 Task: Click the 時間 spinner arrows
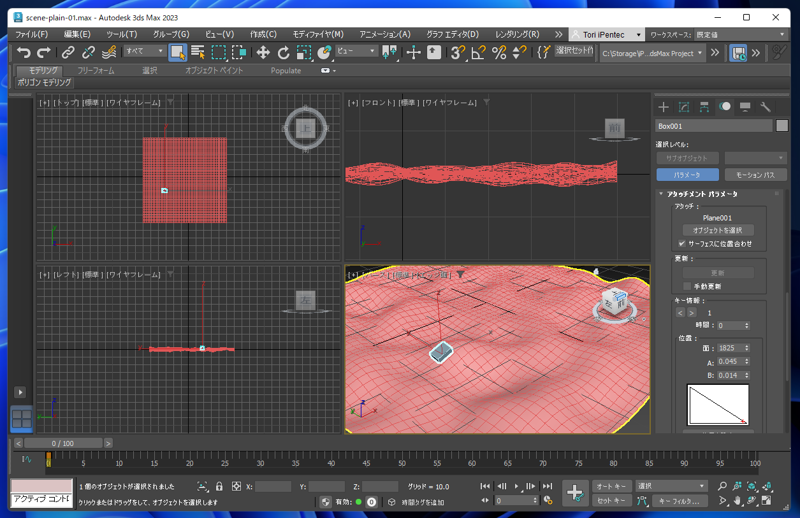pyautogui.click(x=746, y=325)
